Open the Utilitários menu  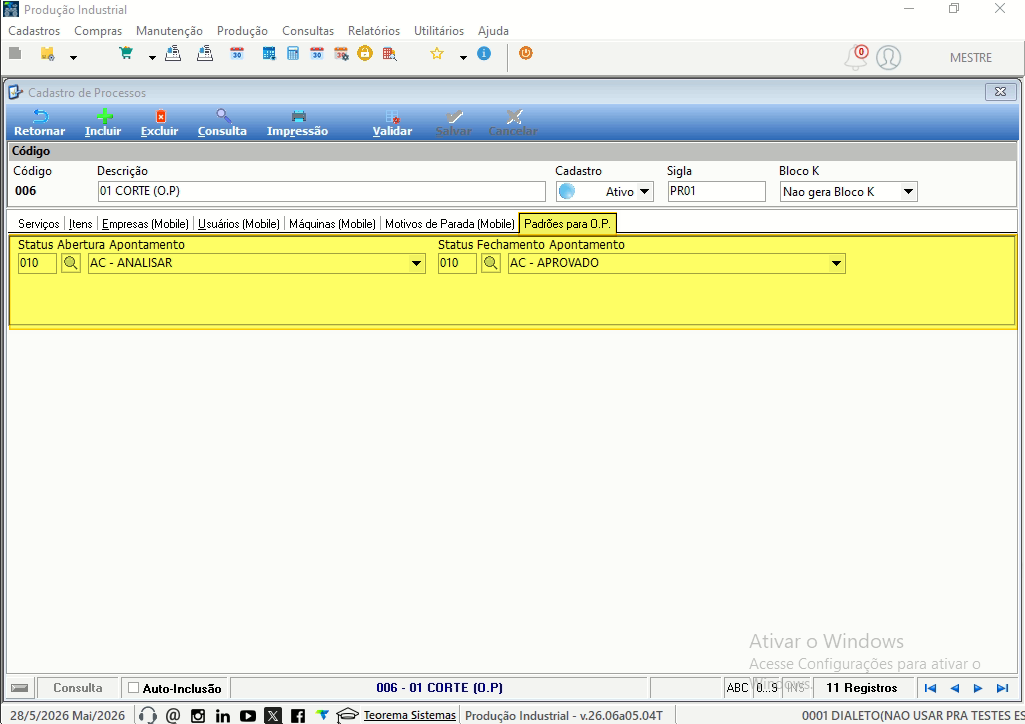click(x=439, y=31)
